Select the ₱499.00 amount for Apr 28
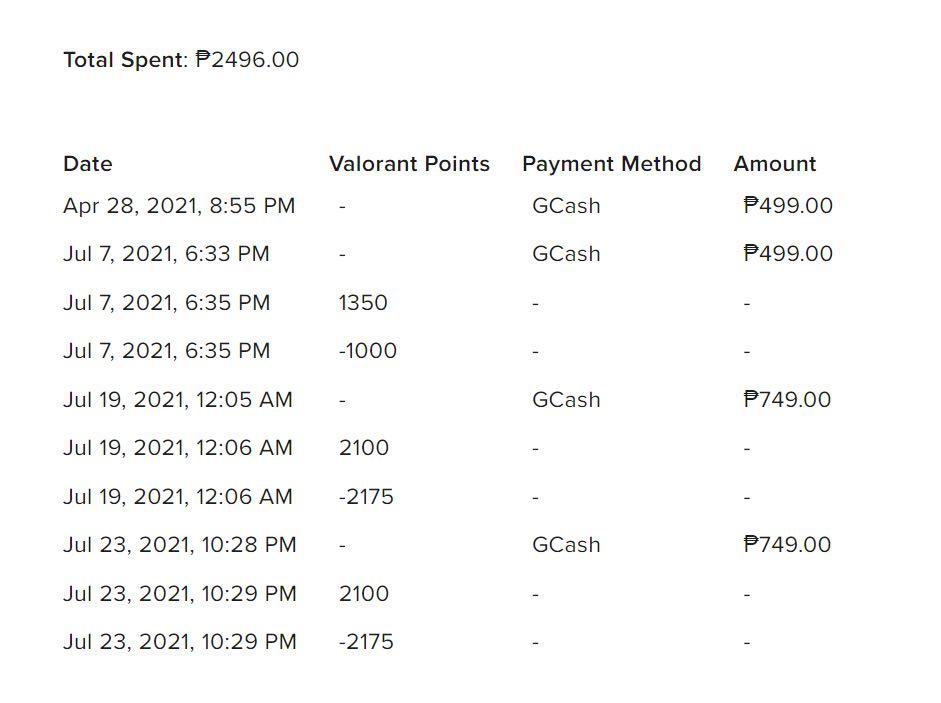Screen dimensions: 941x703 click(x=788, y=206)
